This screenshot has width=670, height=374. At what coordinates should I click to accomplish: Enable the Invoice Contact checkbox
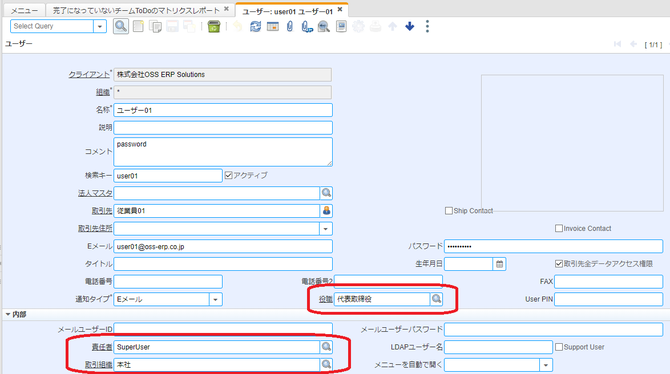[x=558, y=228]
